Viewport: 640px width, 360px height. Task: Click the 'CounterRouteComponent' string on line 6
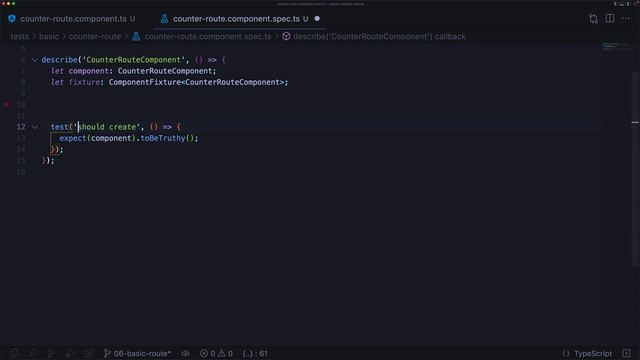pyautogui.click(x=133, y=60)
